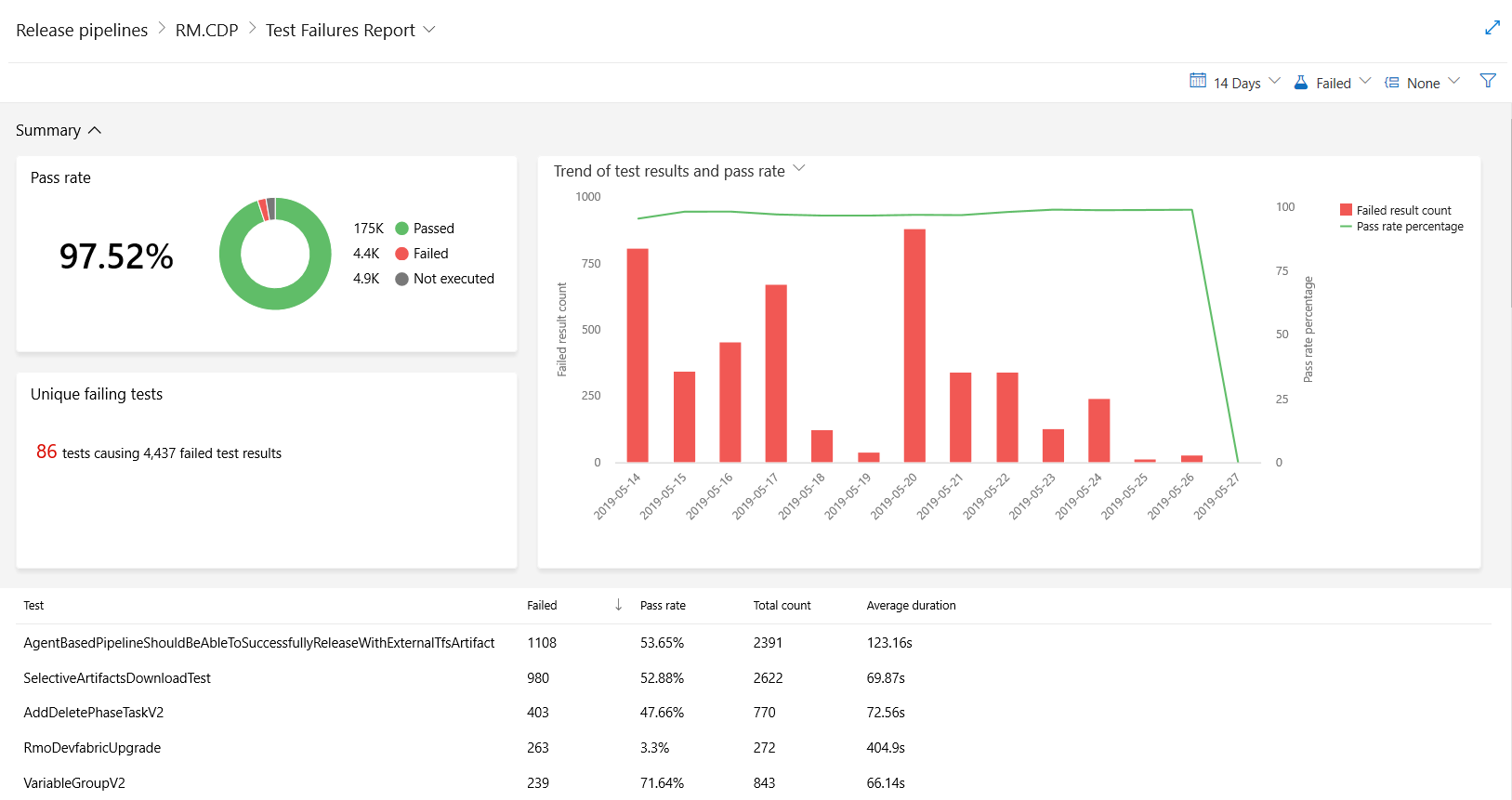The image size is (1512, 800).
Task: Click the 2019-05-20 failed result bar
Action: click(914, 346)
